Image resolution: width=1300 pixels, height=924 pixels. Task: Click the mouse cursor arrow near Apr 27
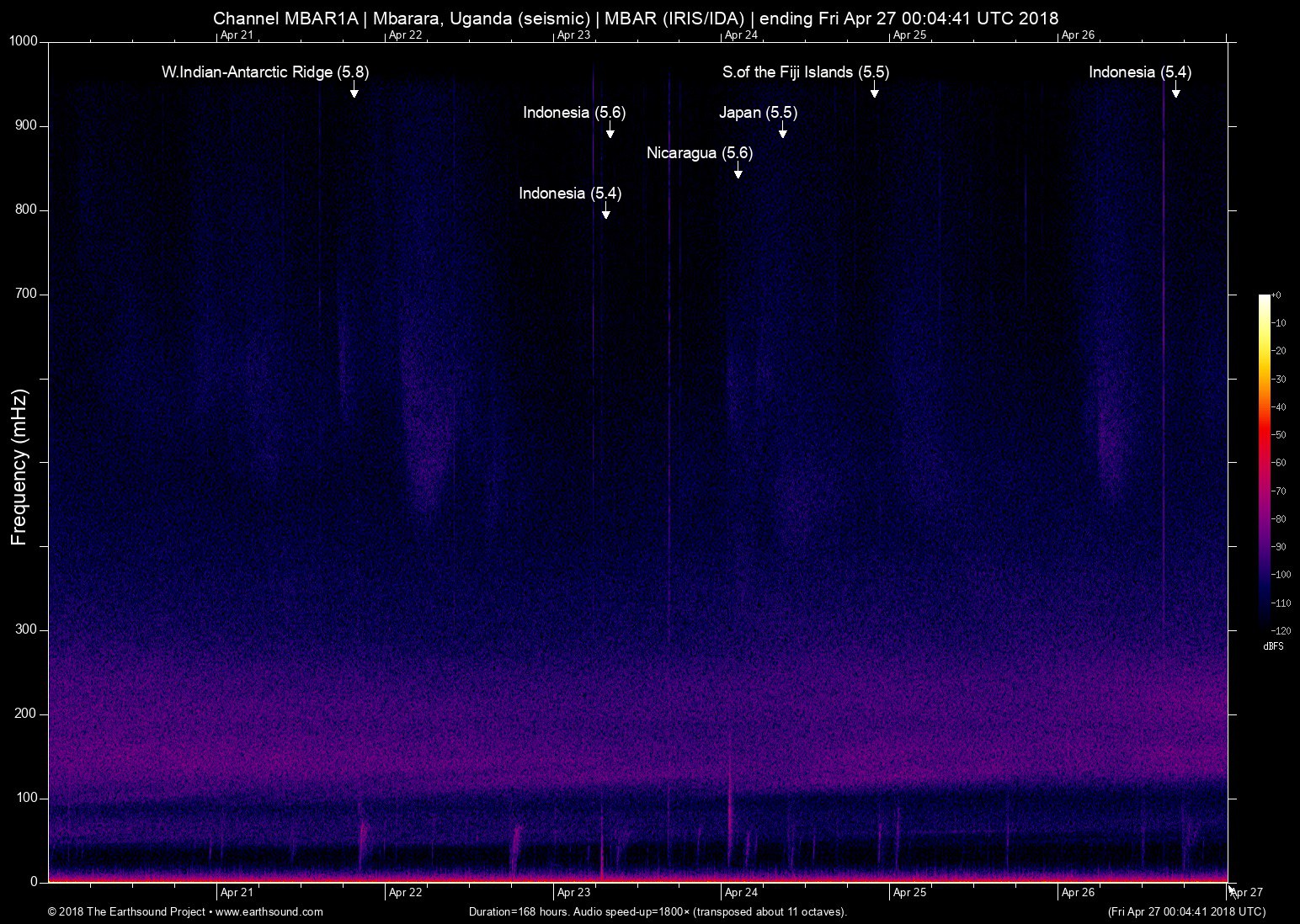click(1231, 890)
